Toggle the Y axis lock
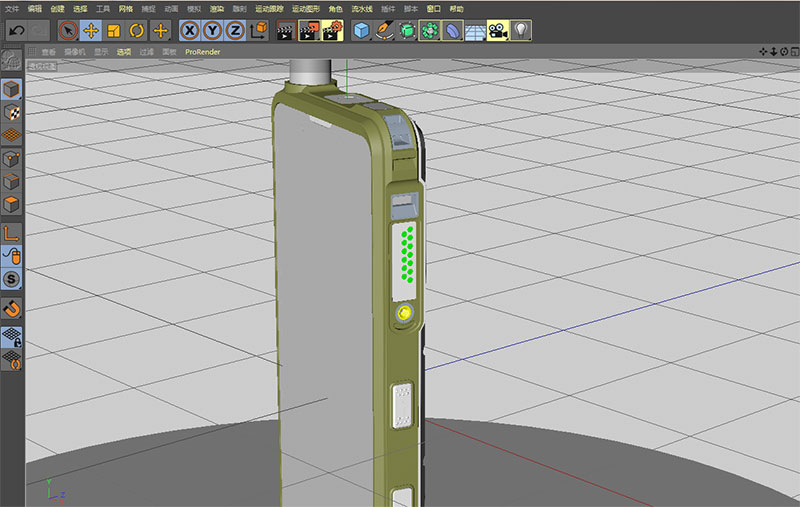Image resolution: width=800 pixels, height=507 pixels. click(212, 31)
